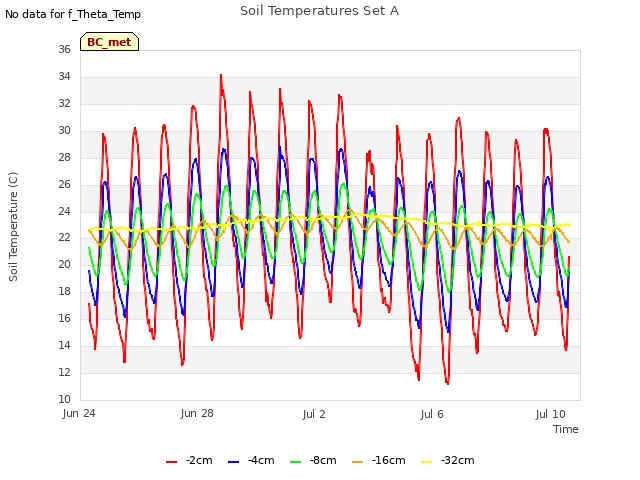Click the Jul 2 x-axis tick label
The image size is (640, 480).
click(314, 414)
